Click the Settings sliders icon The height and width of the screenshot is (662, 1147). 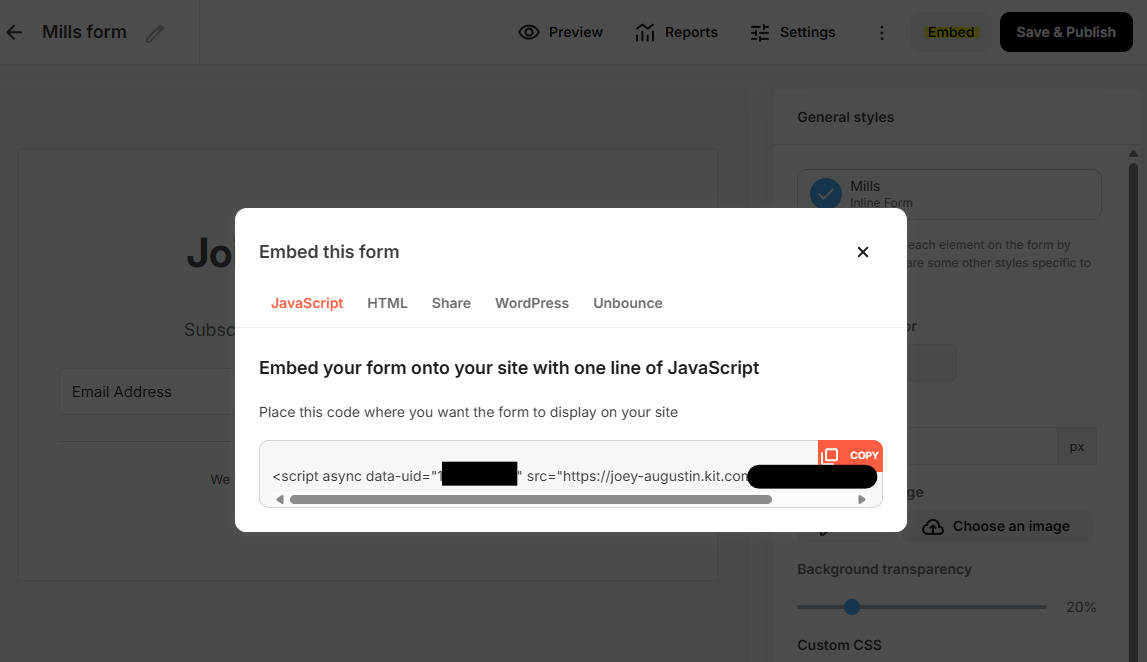click(760, 32)
